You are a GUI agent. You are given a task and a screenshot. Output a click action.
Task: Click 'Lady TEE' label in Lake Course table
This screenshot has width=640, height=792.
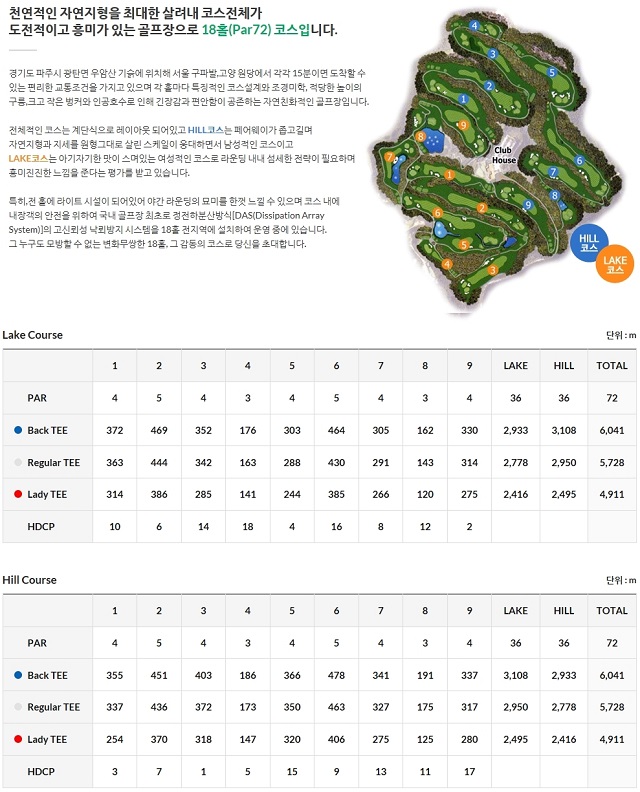pos(47,494)
